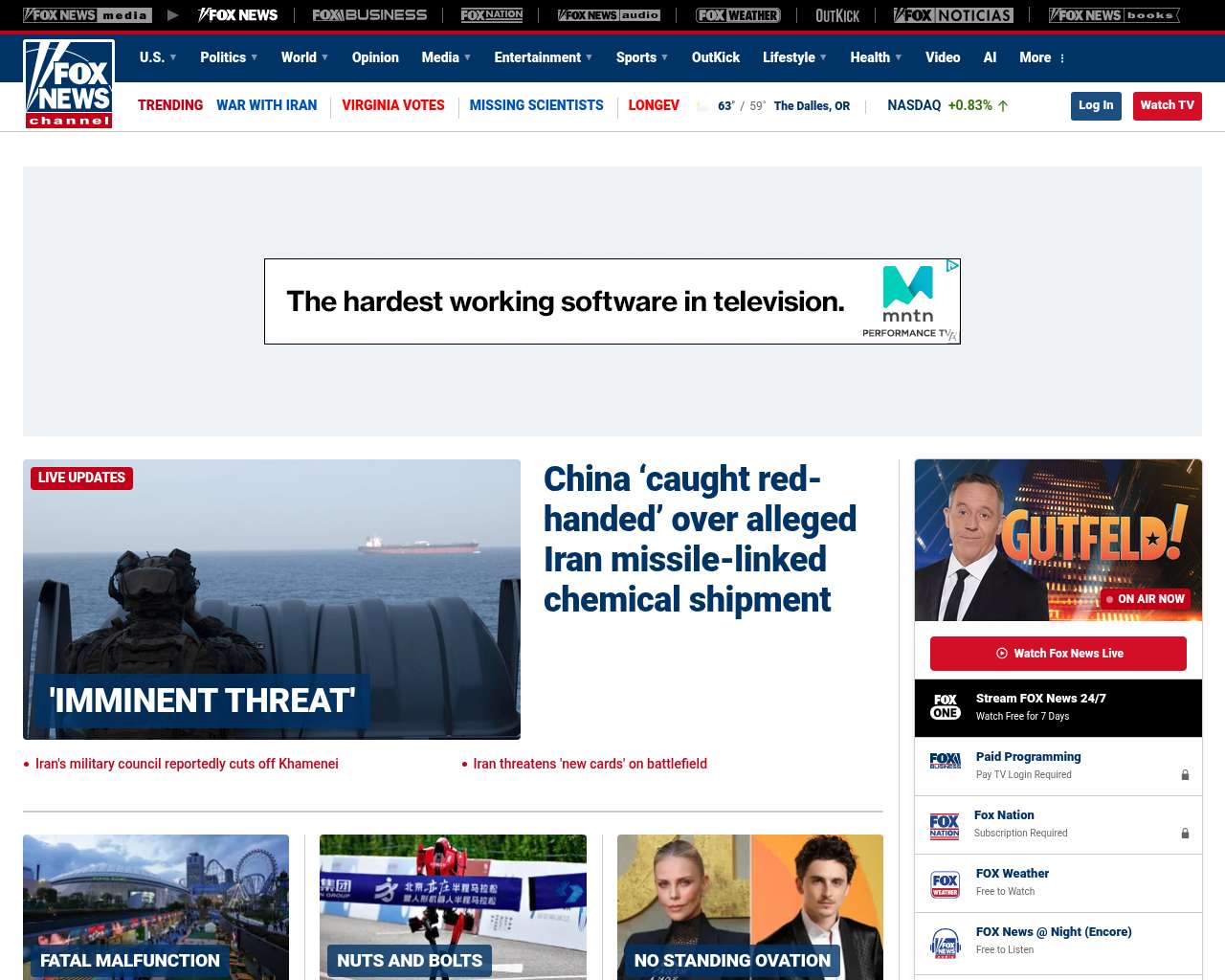Open Fox Weather logo in top bar
The image size is (1225, 980).
[738, 15]
